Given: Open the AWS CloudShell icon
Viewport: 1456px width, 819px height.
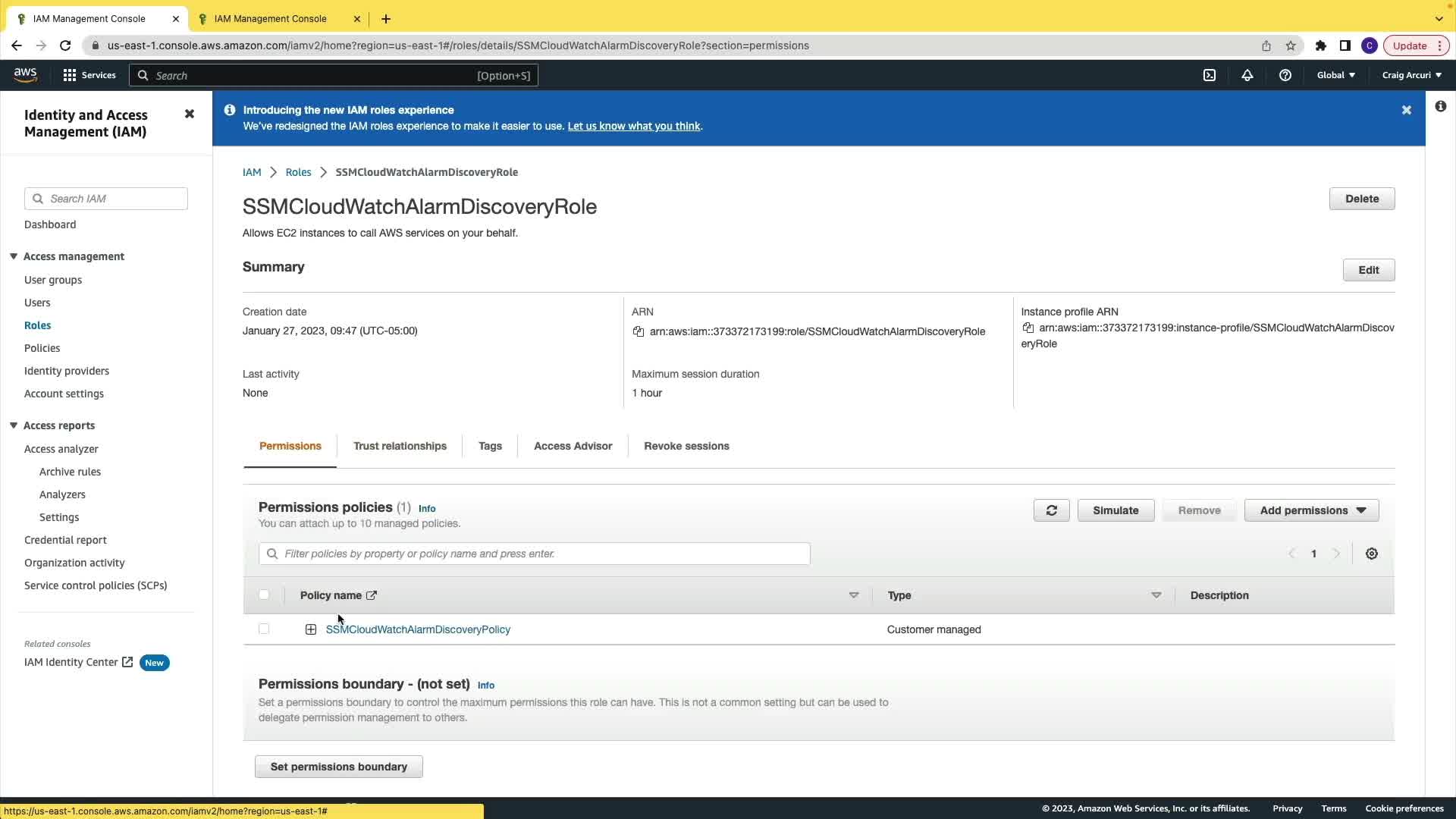Looking at the screenshot, I should pos(1210,75).
